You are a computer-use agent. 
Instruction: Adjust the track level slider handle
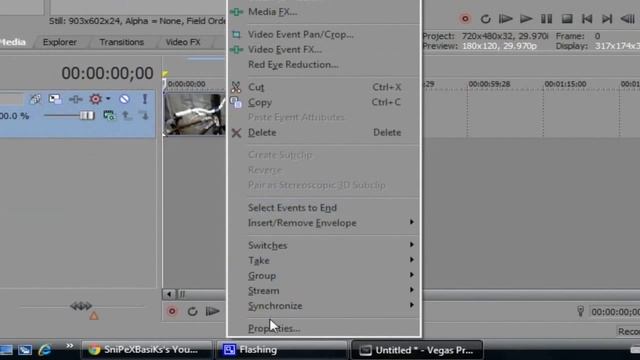pos(87,116)
